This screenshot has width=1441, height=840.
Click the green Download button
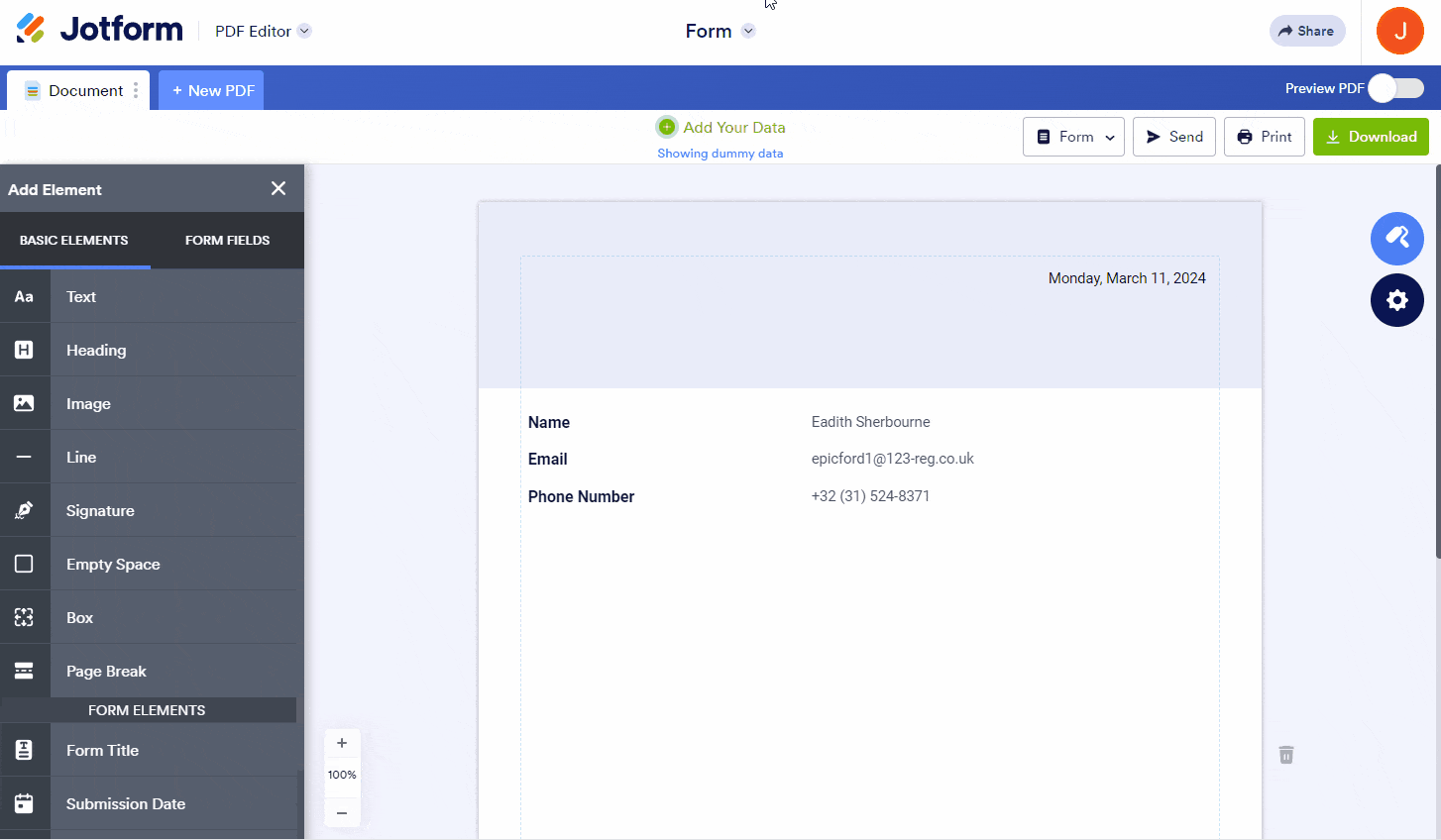click(1371, 137)
